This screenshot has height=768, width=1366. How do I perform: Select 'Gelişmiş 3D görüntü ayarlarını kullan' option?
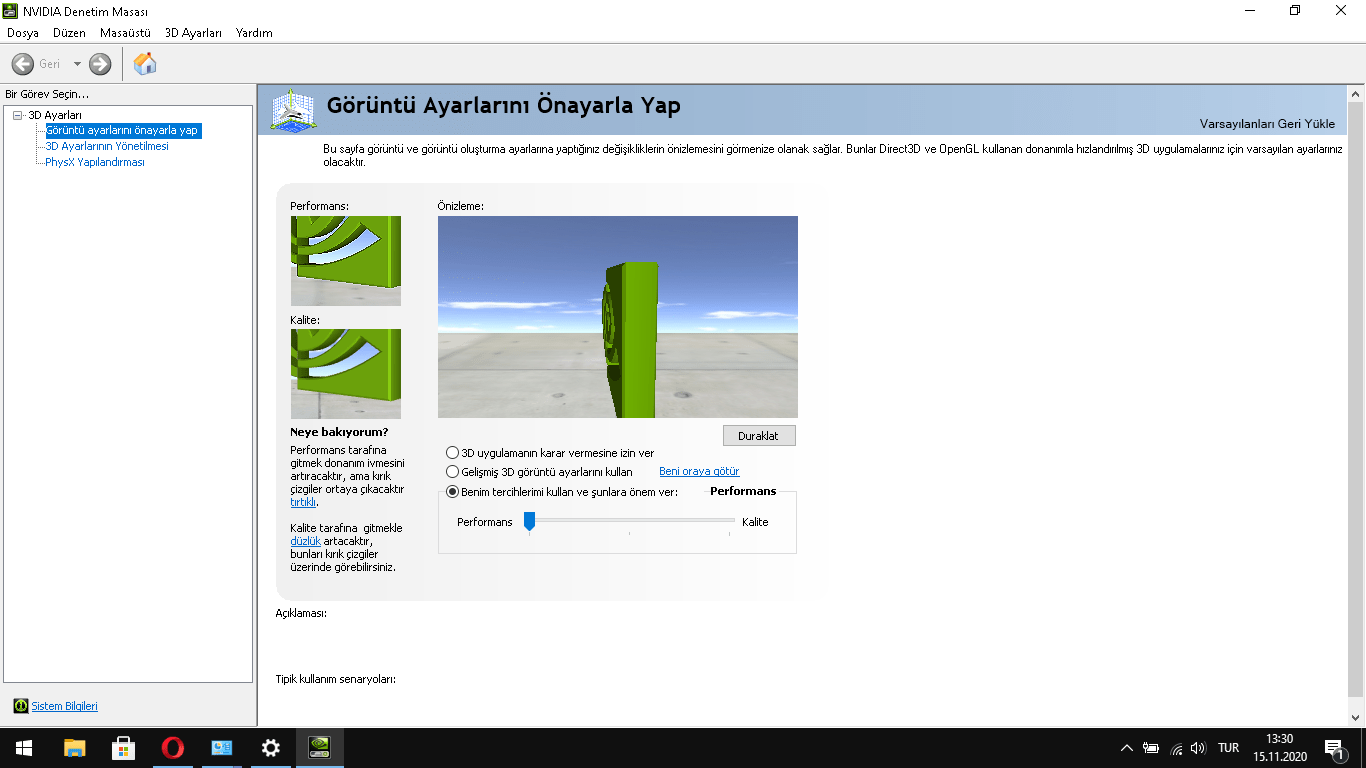pos(540,471)
